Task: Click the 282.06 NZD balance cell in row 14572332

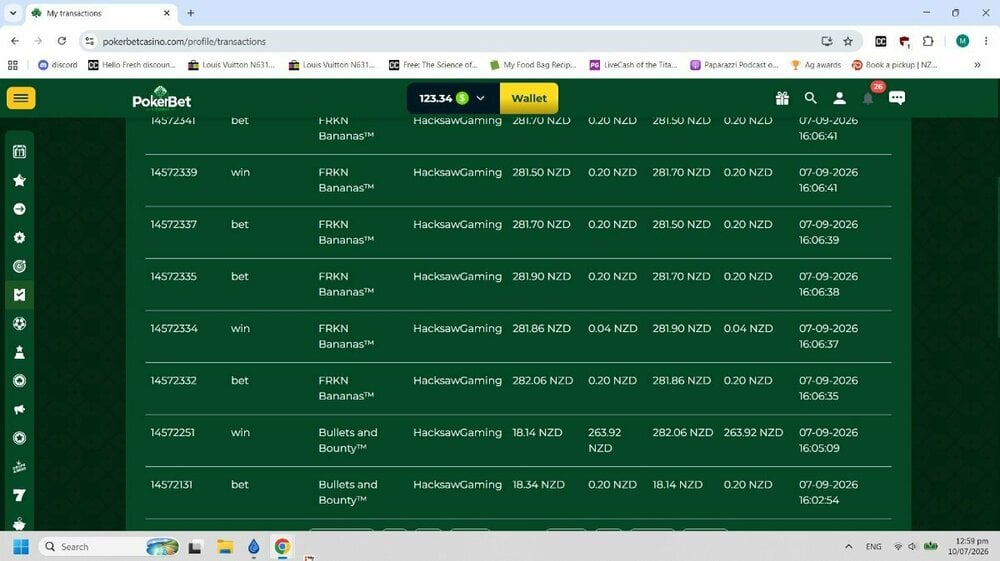Action: pyautogui.click(x=543, y=381)
